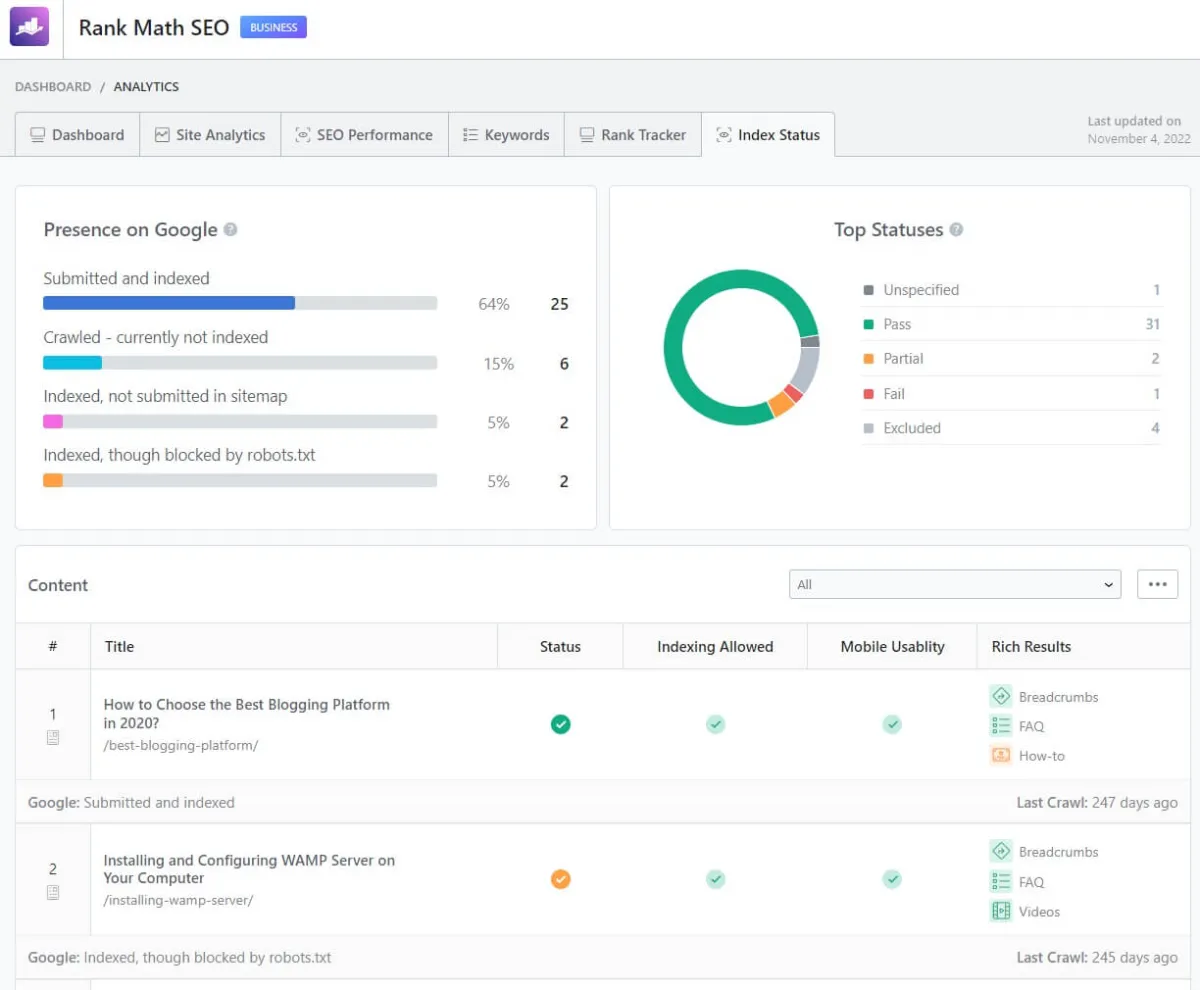Click the Rank Math SEO logo icon
Image resolution: width=1200 pixels, height=990 pixels.
[29, 28]
